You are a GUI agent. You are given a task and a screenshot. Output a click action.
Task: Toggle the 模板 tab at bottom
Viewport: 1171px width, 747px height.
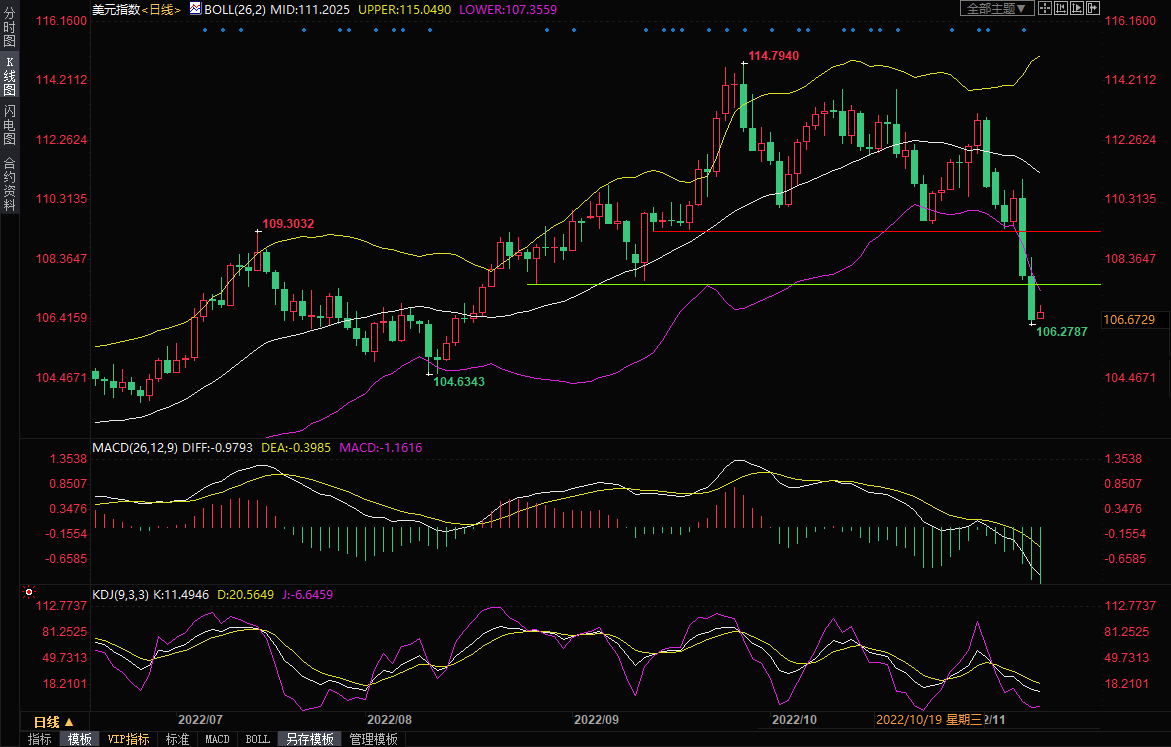(x=80, y=739)
